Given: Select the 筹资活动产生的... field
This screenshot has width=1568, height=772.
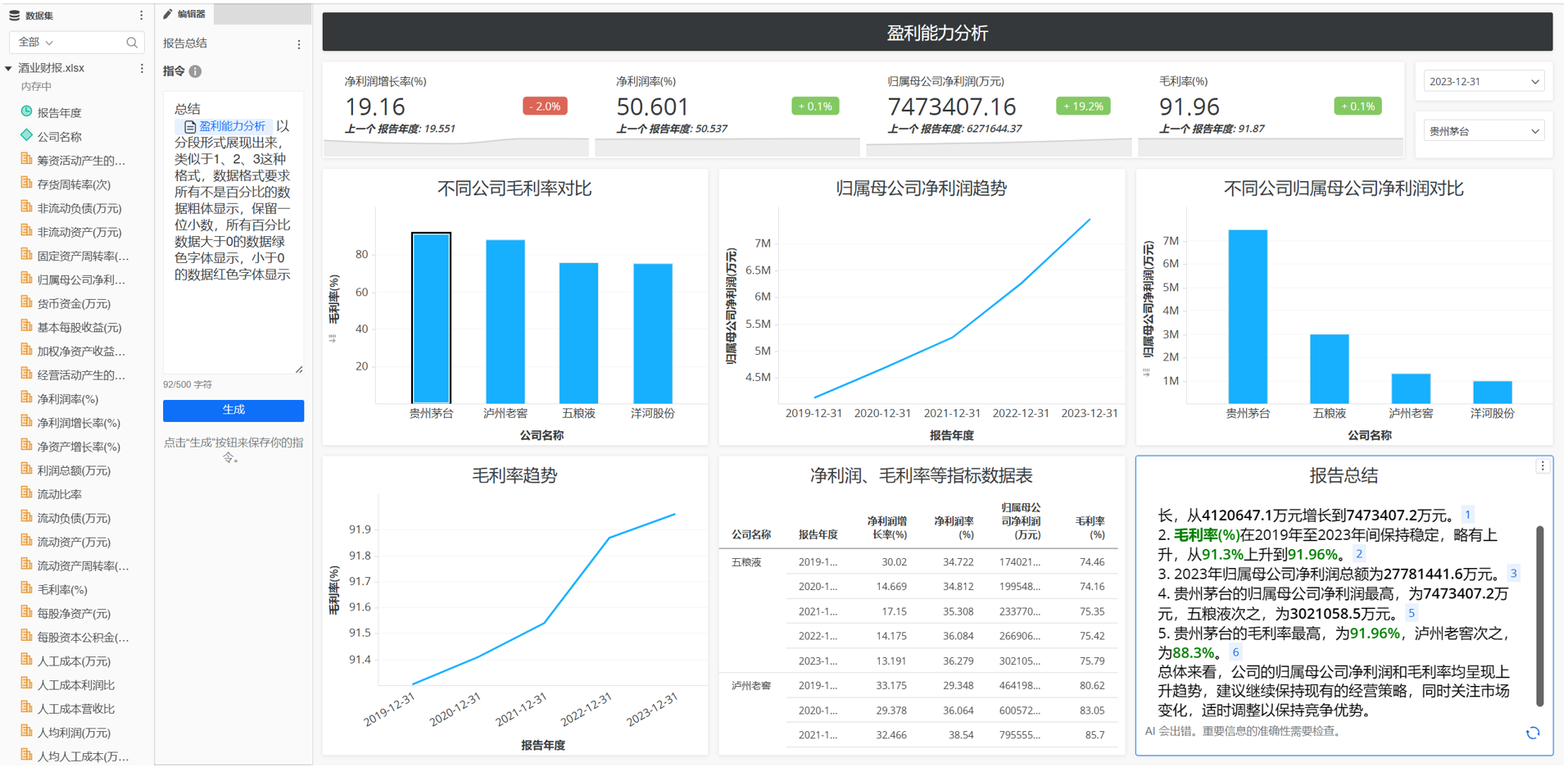Looking at the screenshot, I should [x=81, y=161].
